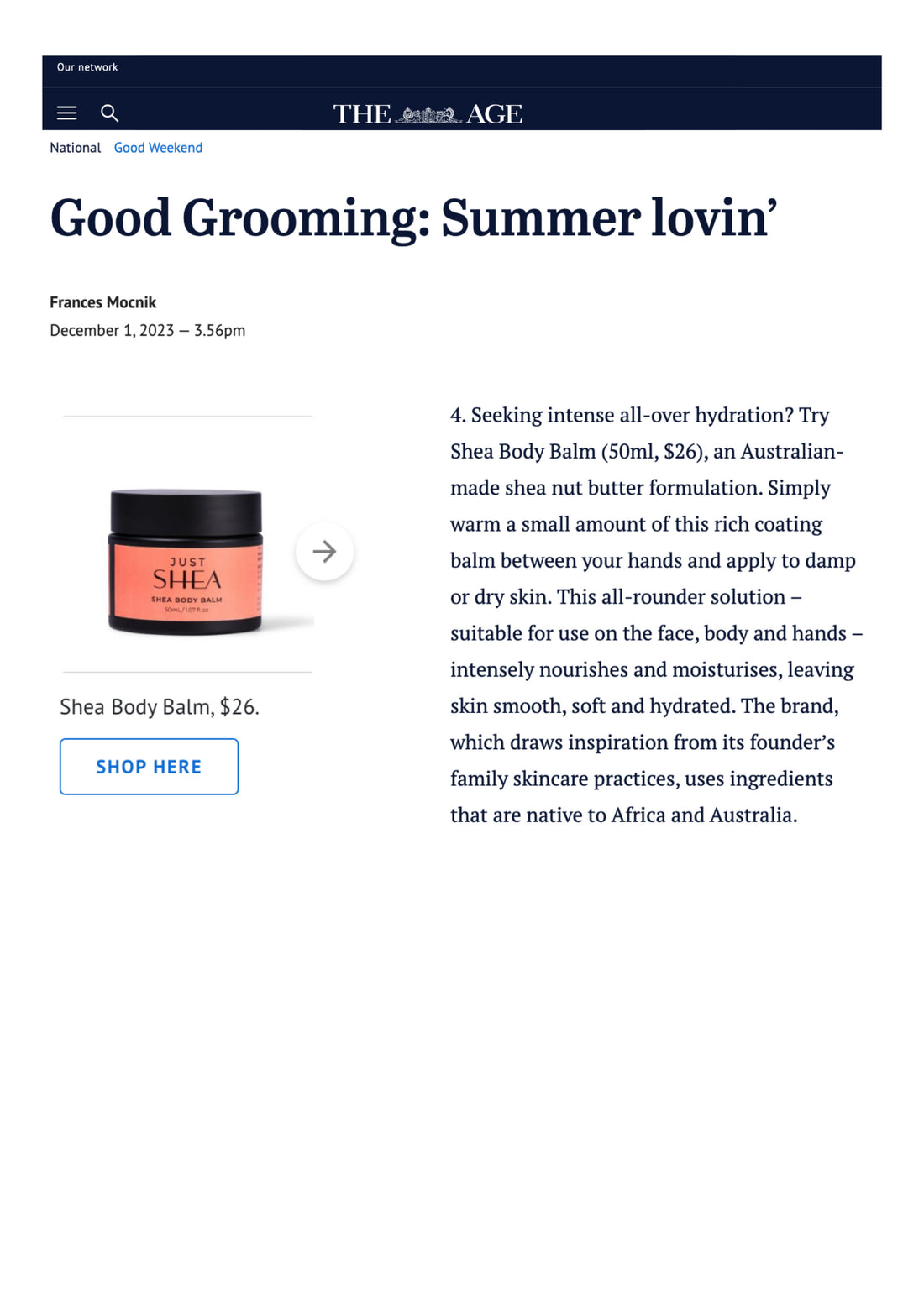Go home via The Age masthead logo
The height and width of the screenshot is (1295, 924).
428,113
